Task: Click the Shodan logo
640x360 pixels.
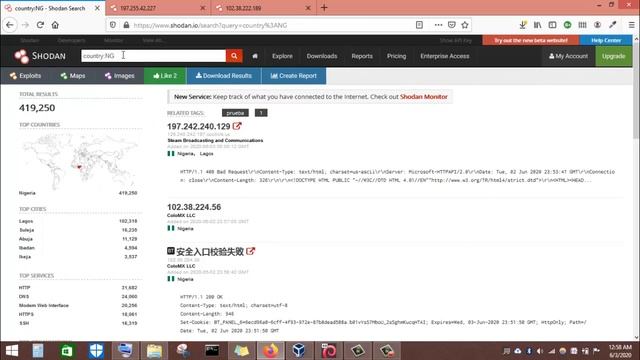Action: click(x=40, y=56)
